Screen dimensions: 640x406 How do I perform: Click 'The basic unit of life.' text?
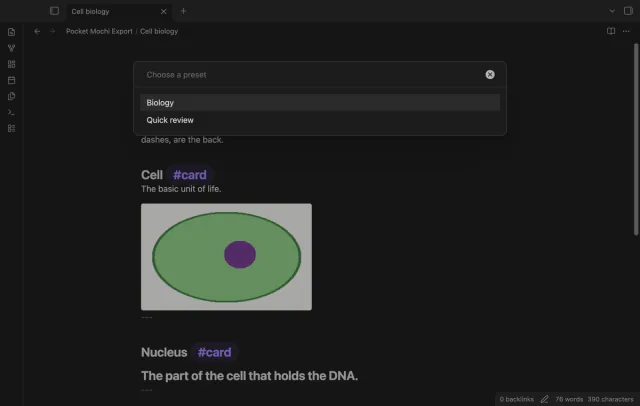pos(181,189)
